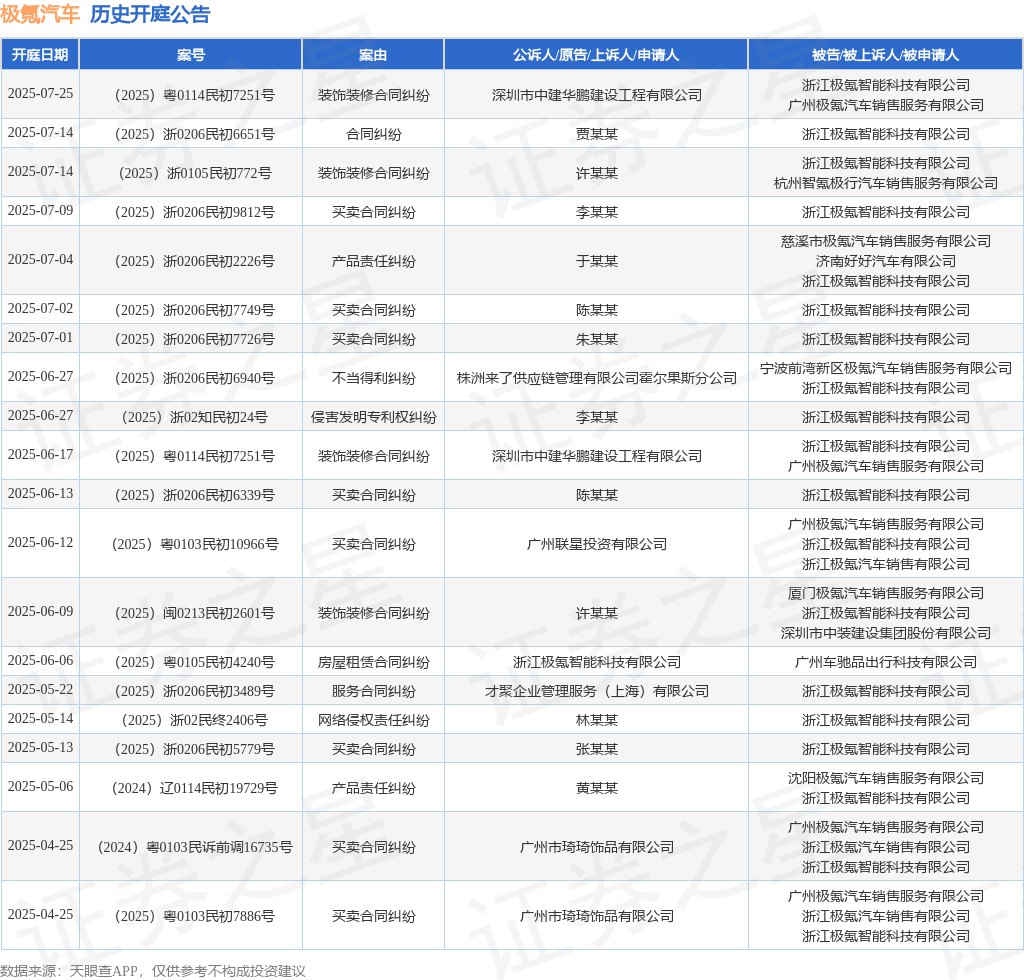The width and height of the screenshot is (1024, 980).
Task: Click plaintiff 株洲来了供应链管理有限公司霍尔果斯分公司
Action: tap(597, 378)
